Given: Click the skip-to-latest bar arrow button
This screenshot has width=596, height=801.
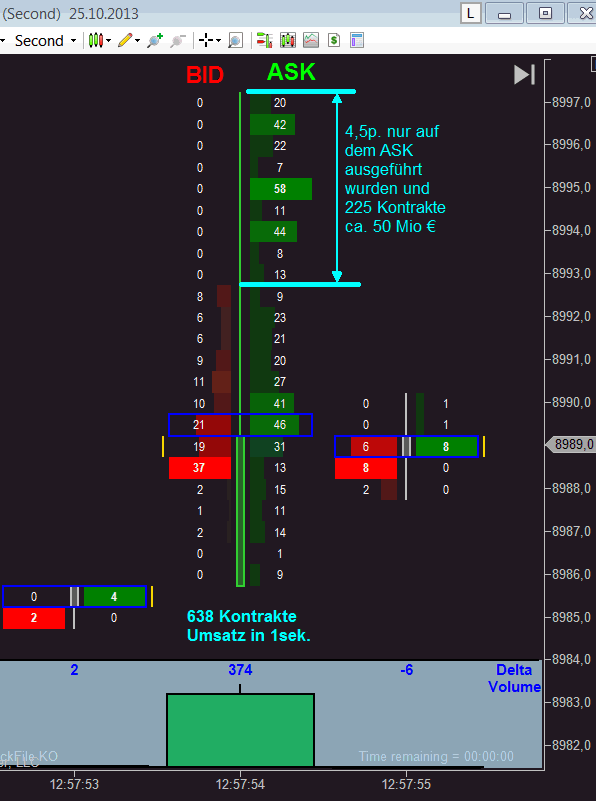Looking at the screenshot, I should (525, 75).
